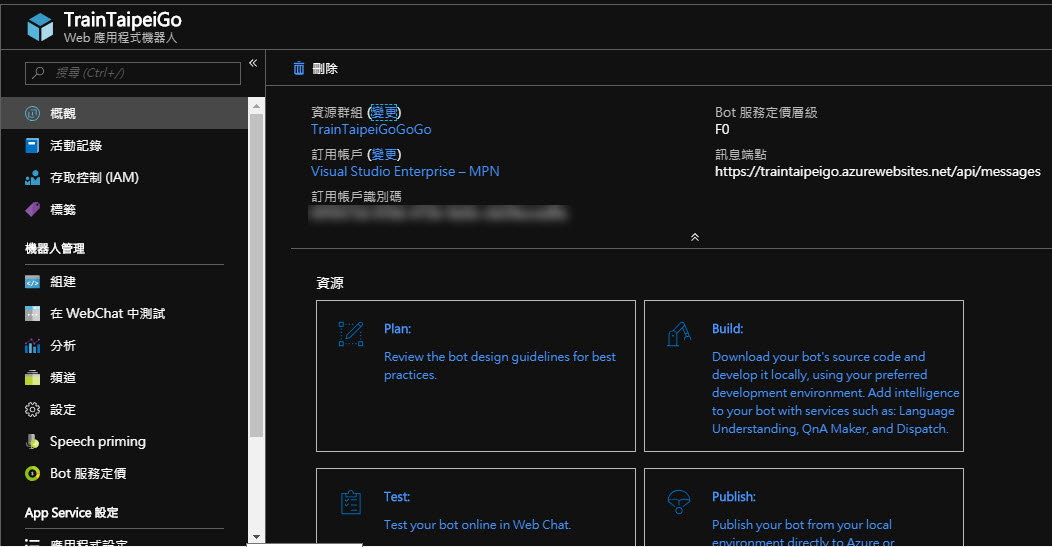
Task: Click the TrainTaipeiGo title text
Action: [123, 20]
